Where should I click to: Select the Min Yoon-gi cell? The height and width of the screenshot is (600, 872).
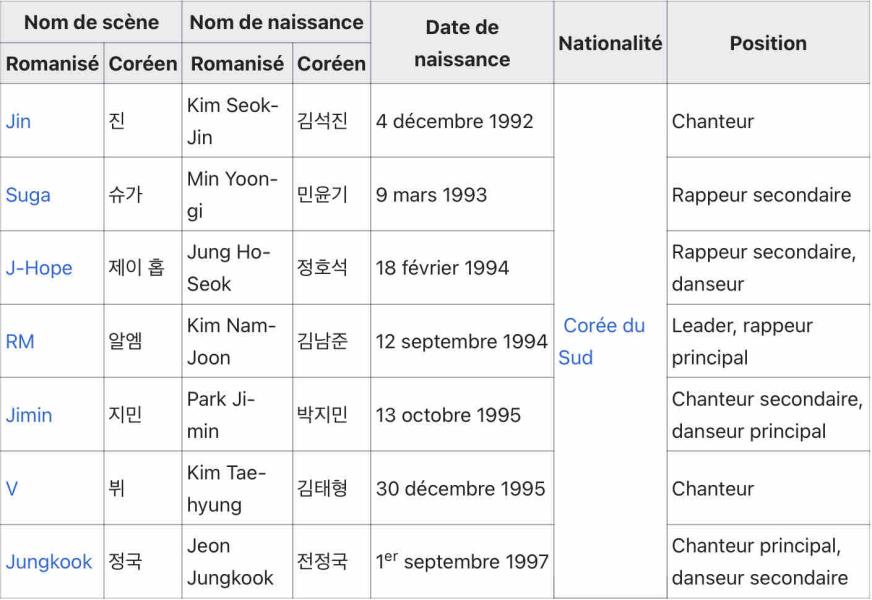[237, 195]
